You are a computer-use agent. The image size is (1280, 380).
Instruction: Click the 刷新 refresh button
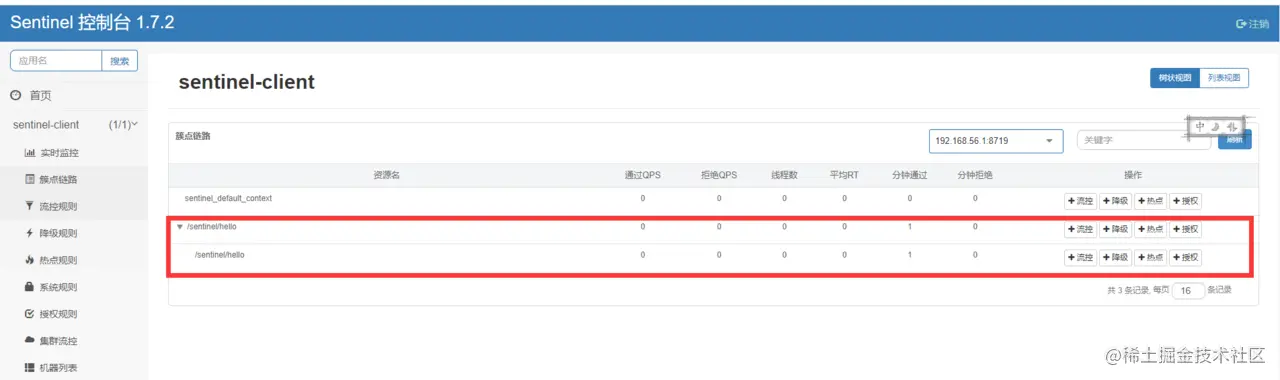pyautogui.click(x=1235, y=139)
